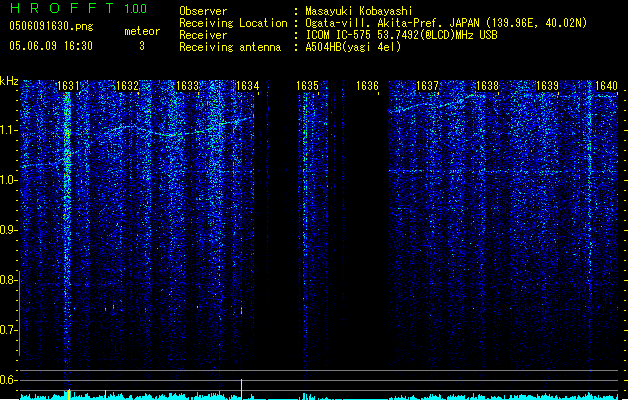The width and height of the screenshot is (629, 400).
Task: Click the 1636 time marker
Action: [x=367, y=86]
